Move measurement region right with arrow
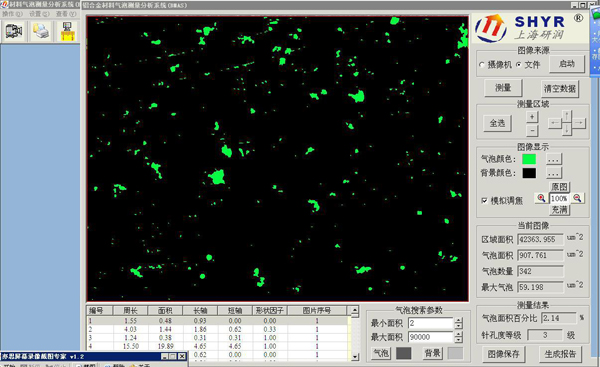 click(579, 123)
